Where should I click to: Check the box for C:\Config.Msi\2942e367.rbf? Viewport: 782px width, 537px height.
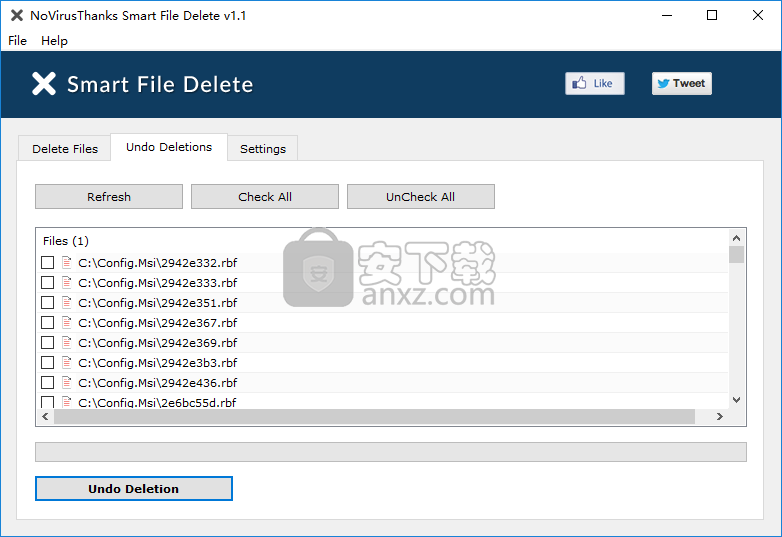pyautogui.click(x=47, y=323)
